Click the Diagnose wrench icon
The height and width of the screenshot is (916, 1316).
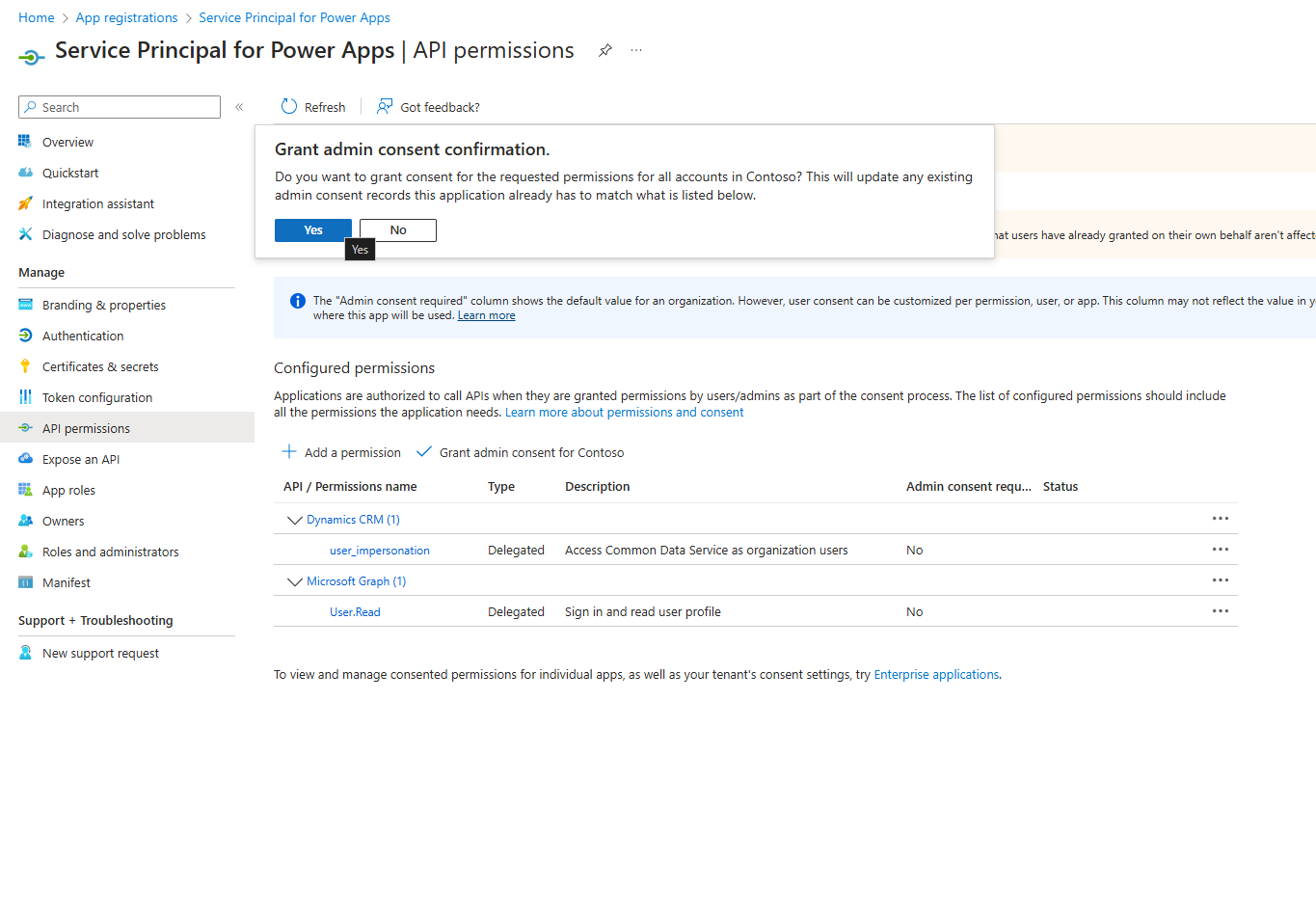click(25, 234)
